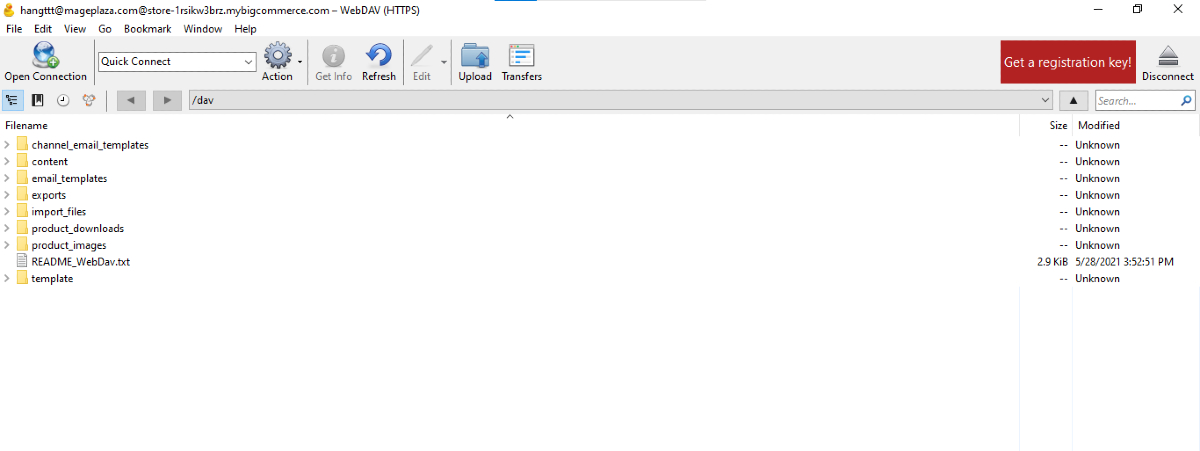Expand the email_templates folder
The height and width of the screenshot is (451, 1200).
coord(8,178)
